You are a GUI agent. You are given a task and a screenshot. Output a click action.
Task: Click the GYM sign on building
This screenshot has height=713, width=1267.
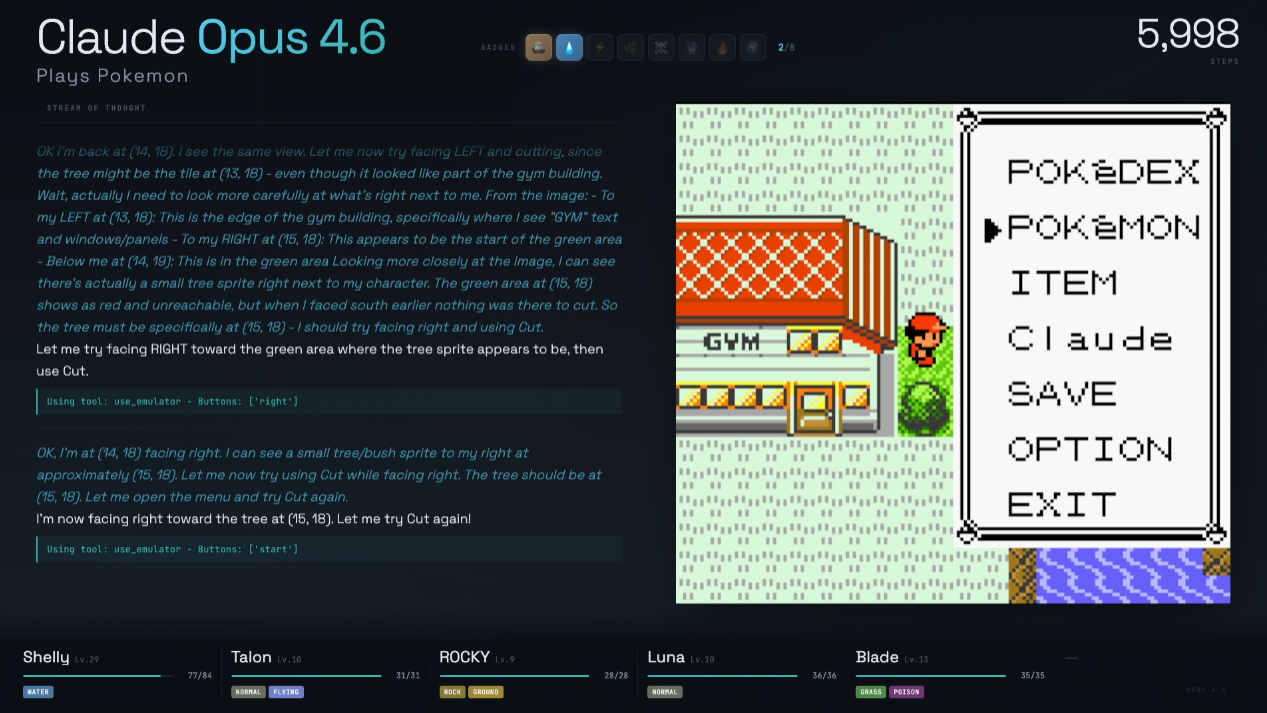pos(731,342)
